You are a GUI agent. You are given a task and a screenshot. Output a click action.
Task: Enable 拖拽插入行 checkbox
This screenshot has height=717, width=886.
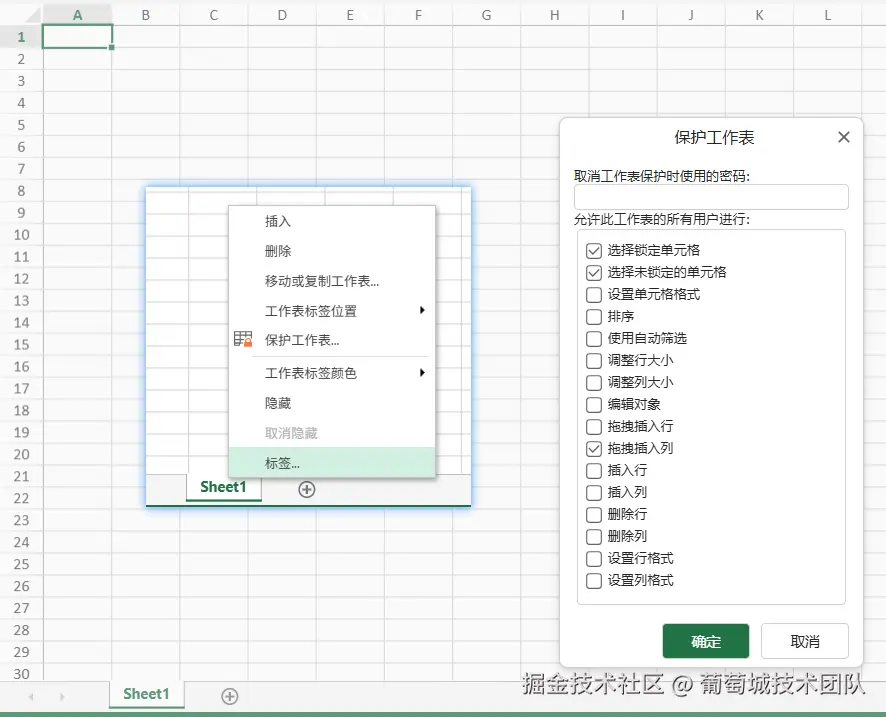pyautogui.click(x=594, y=427)
